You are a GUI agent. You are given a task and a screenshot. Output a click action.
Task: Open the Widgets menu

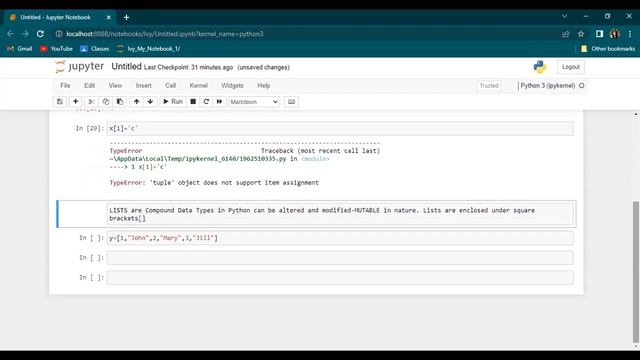(x=232, y=86)
